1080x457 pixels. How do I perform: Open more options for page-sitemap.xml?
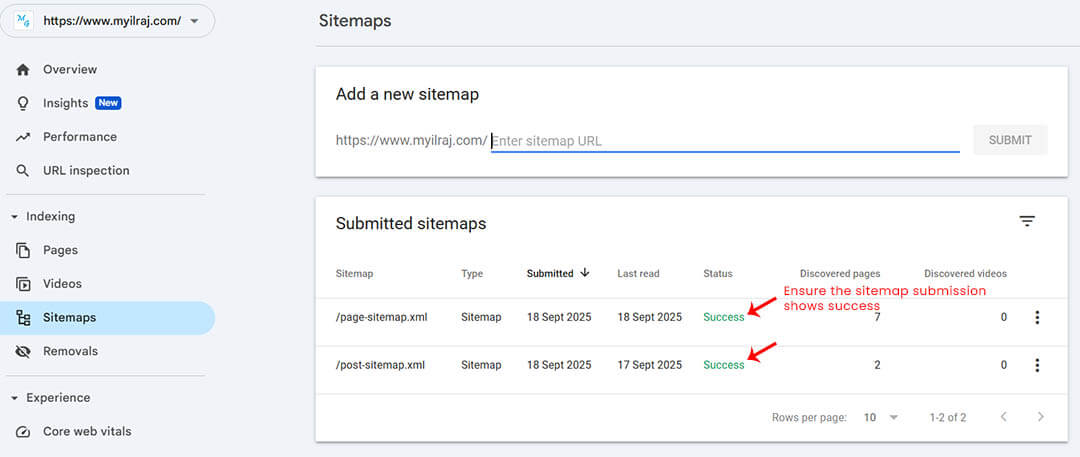[1037, 318]
